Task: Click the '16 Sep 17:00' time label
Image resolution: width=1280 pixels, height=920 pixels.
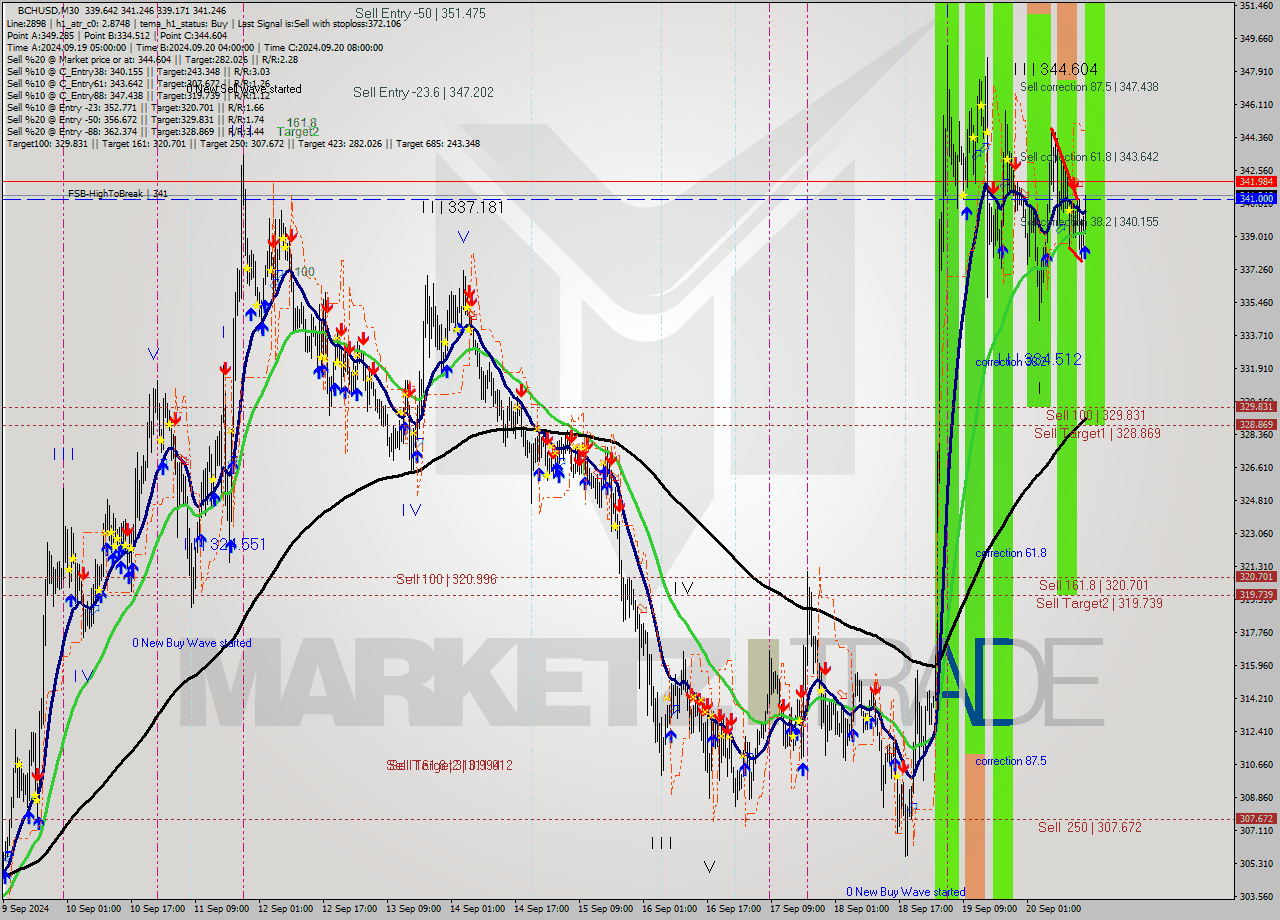Action: point(734,909)
